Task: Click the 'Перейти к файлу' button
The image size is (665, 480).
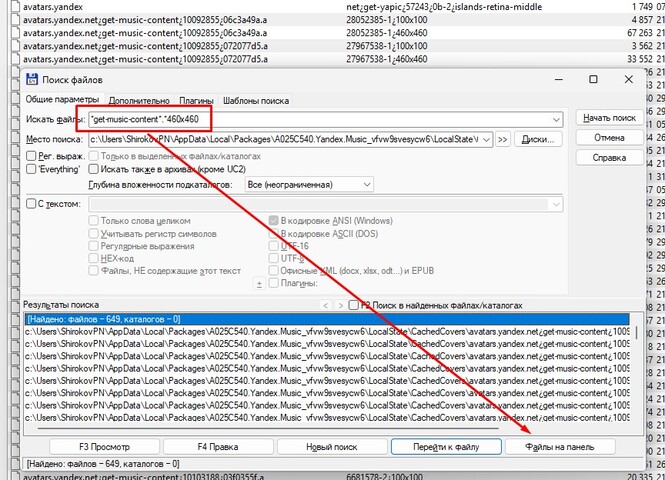Action: click(x=445, y=446)
